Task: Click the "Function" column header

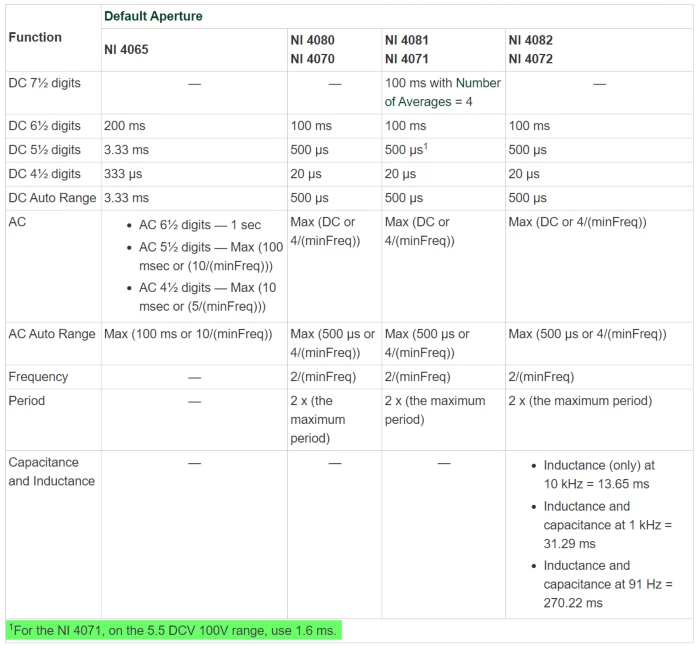Action: 35,37
